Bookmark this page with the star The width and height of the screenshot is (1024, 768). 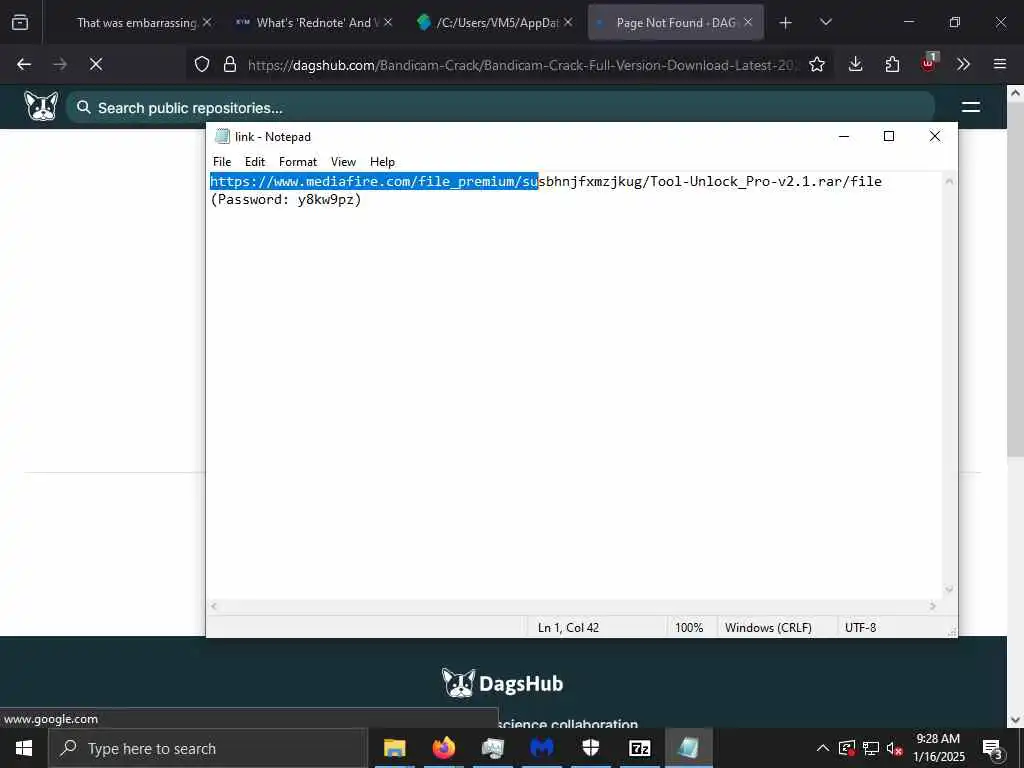point(817,64)
